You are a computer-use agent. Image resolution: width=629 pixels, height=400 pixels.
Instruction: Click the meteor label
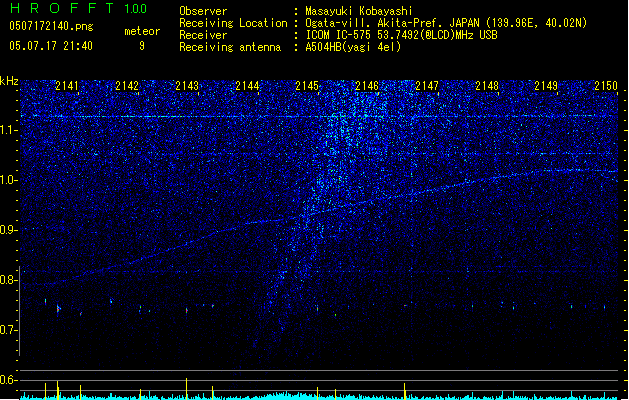142,31
